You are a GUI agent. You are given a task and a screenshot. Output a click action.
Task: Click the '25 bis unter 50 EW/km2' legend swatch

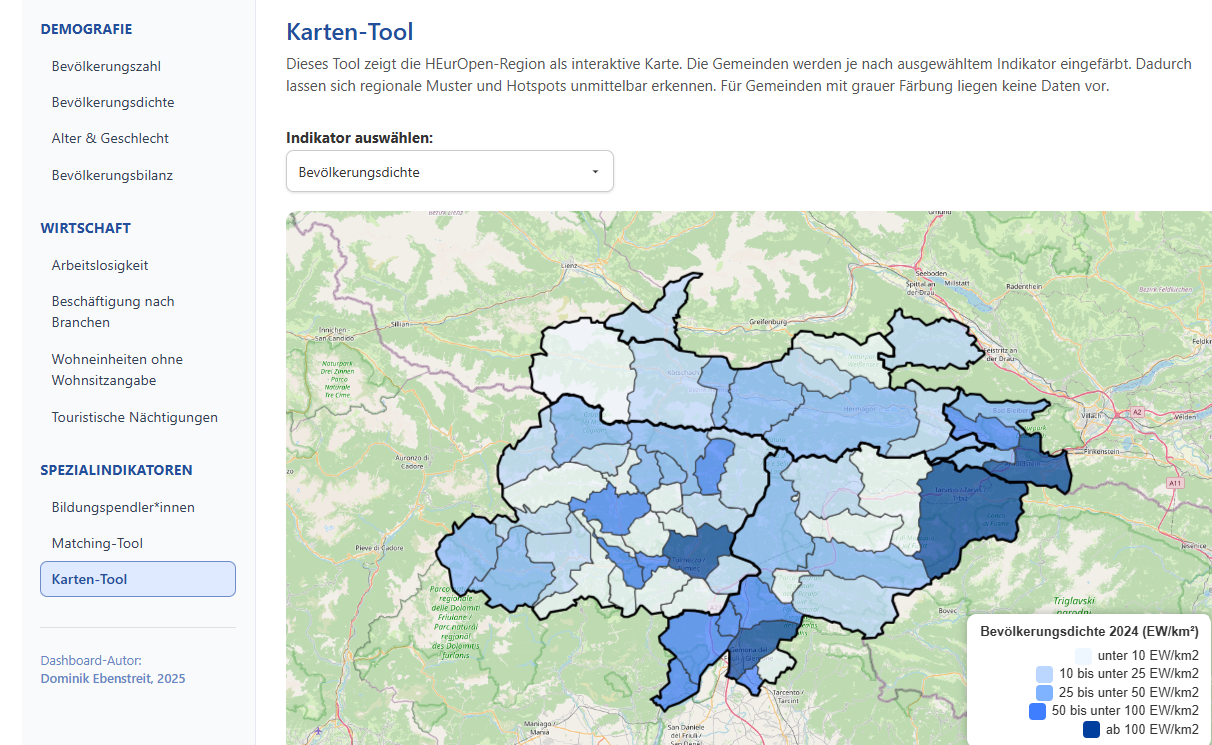pyautogui.click(x=1044, y=692)
